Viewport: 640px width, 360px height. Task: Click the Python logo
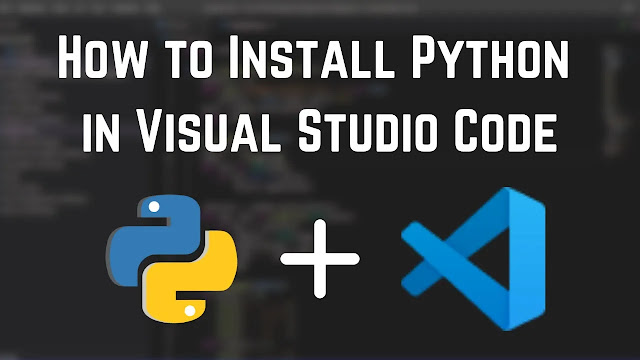(172, 259)
